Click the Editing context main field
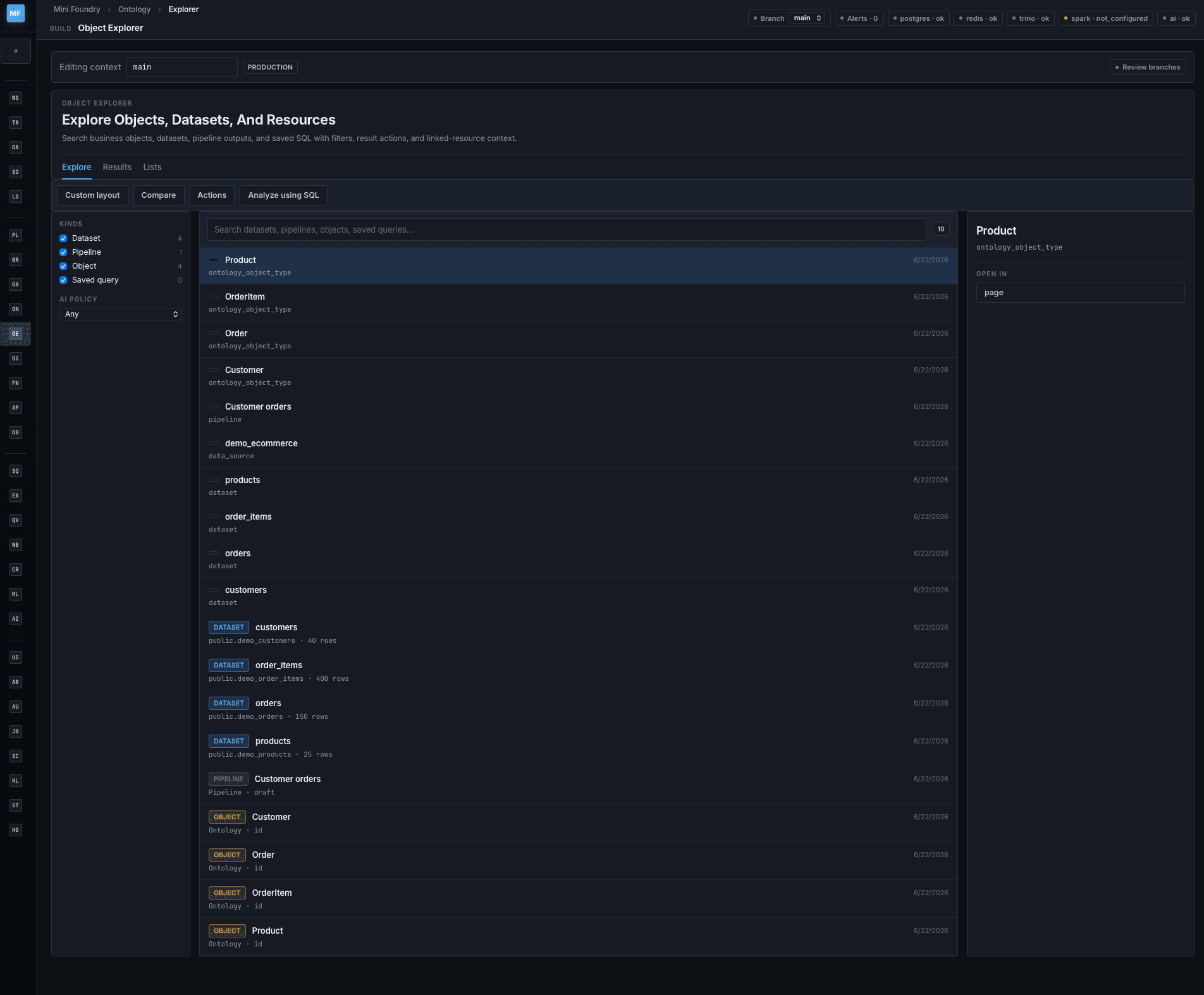This screenshot has width=1204, height=995. coord(182,67)
